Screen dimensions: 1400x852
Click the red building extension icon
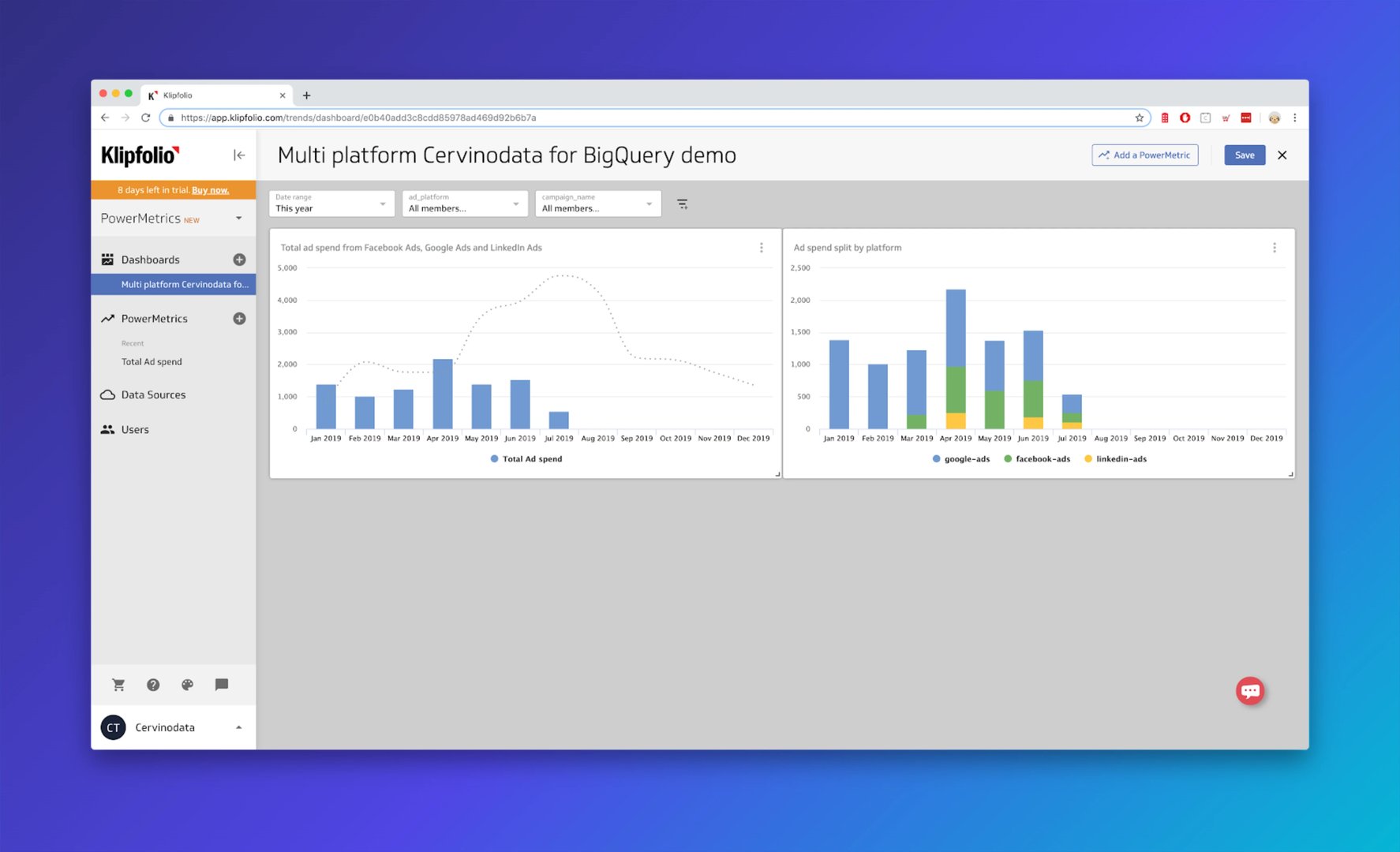1165,118
